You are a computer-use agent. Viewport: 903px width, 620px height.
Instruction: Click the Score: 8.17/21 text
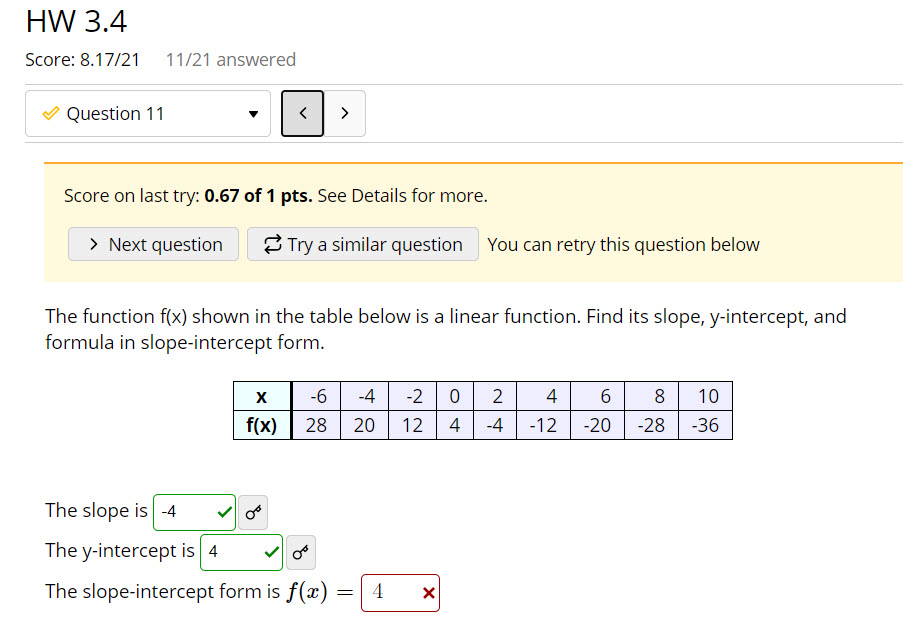pyautogui.click(x=80, y=60)
